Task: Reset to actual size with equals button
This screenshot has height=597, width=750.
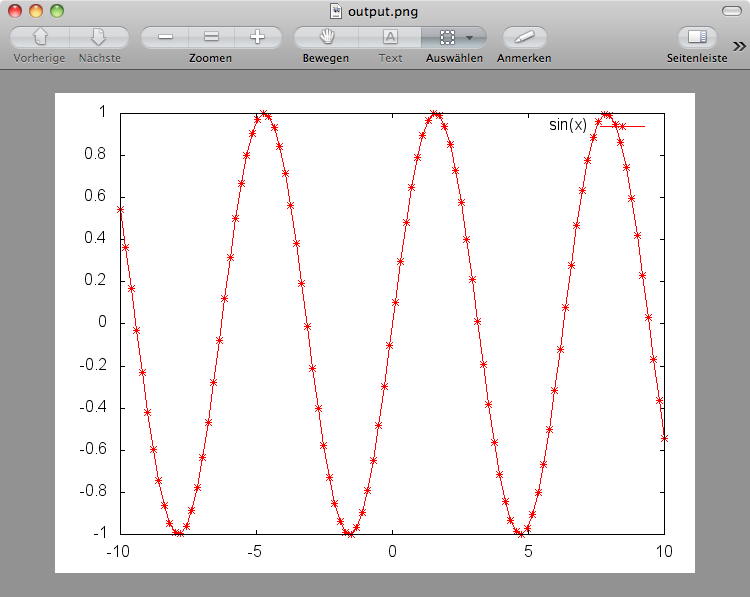Action: click(x=211, y=37)
